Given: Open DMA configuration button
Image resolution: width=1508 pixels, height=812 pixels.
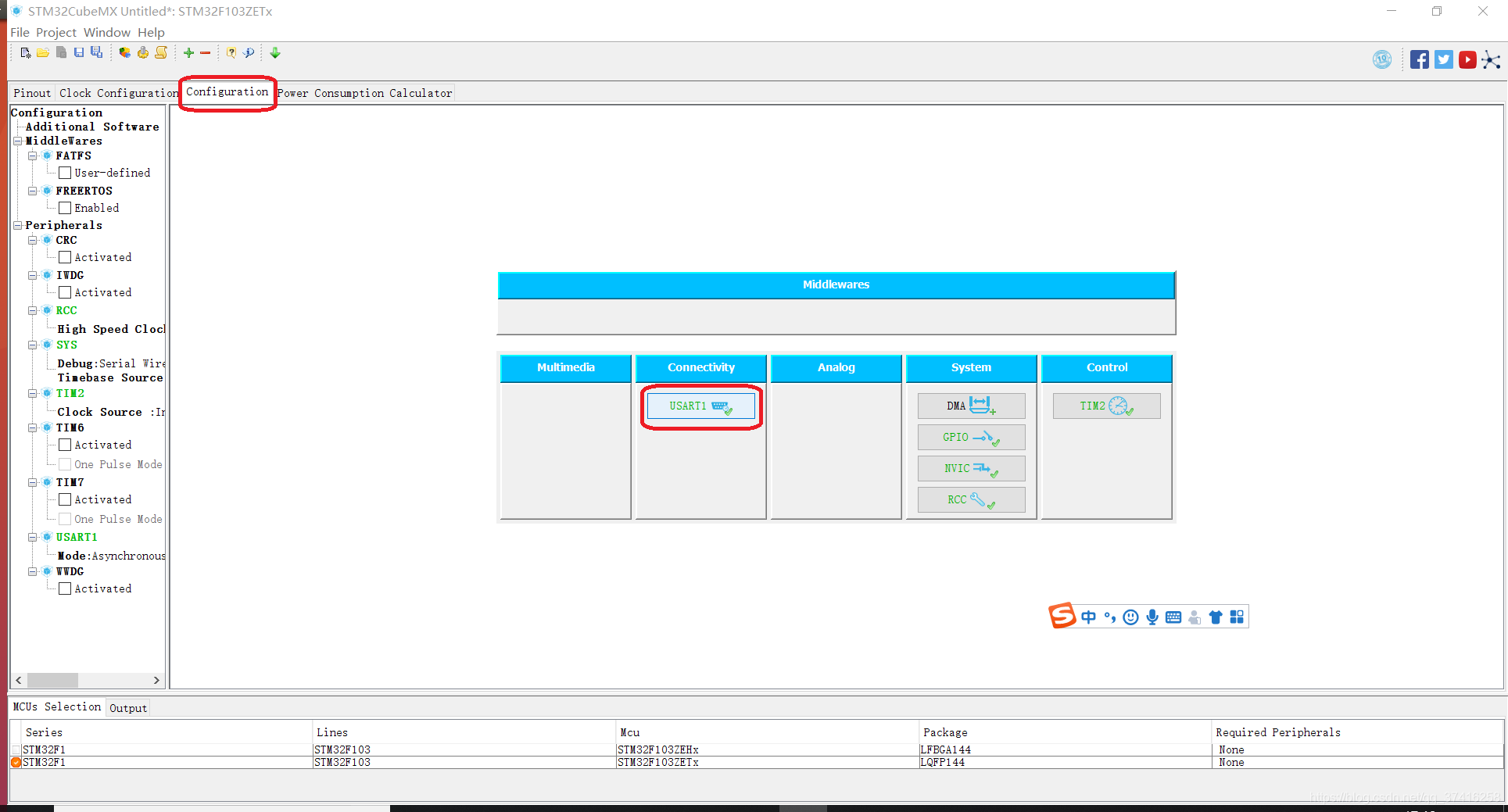Looking at the screenshot, I should [972, 406].
